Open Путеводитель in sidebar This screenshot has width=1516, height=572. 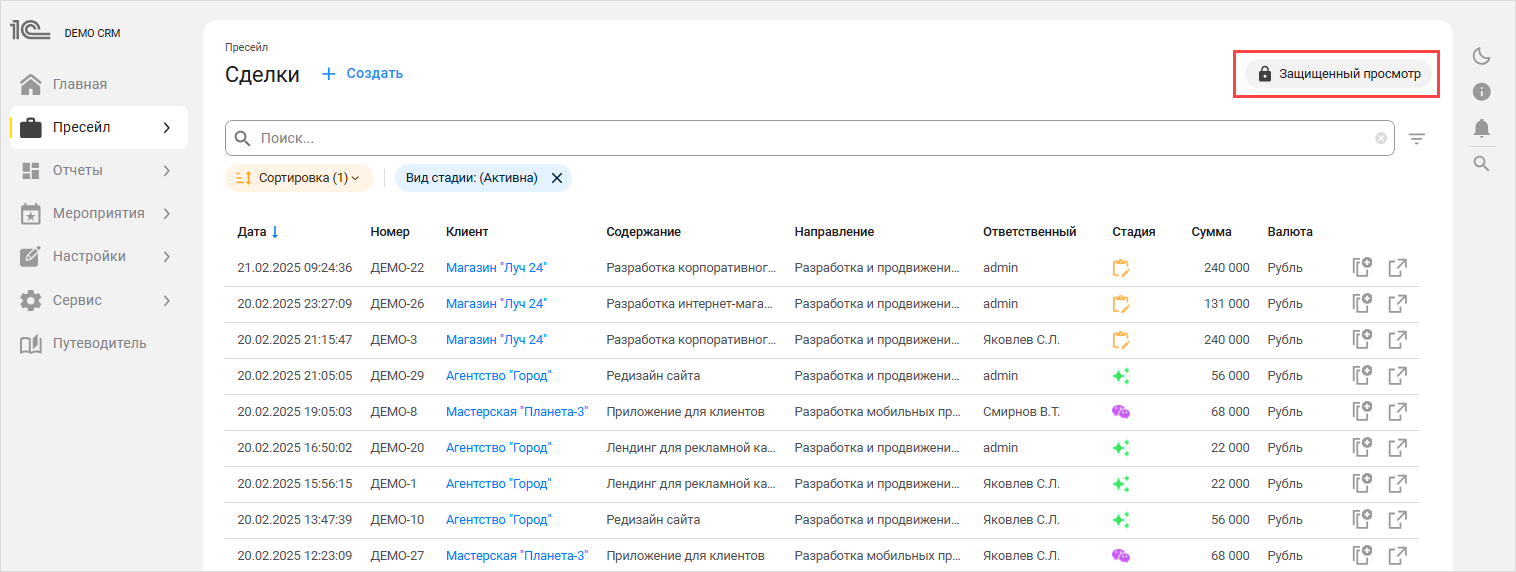tap(99, 343)
